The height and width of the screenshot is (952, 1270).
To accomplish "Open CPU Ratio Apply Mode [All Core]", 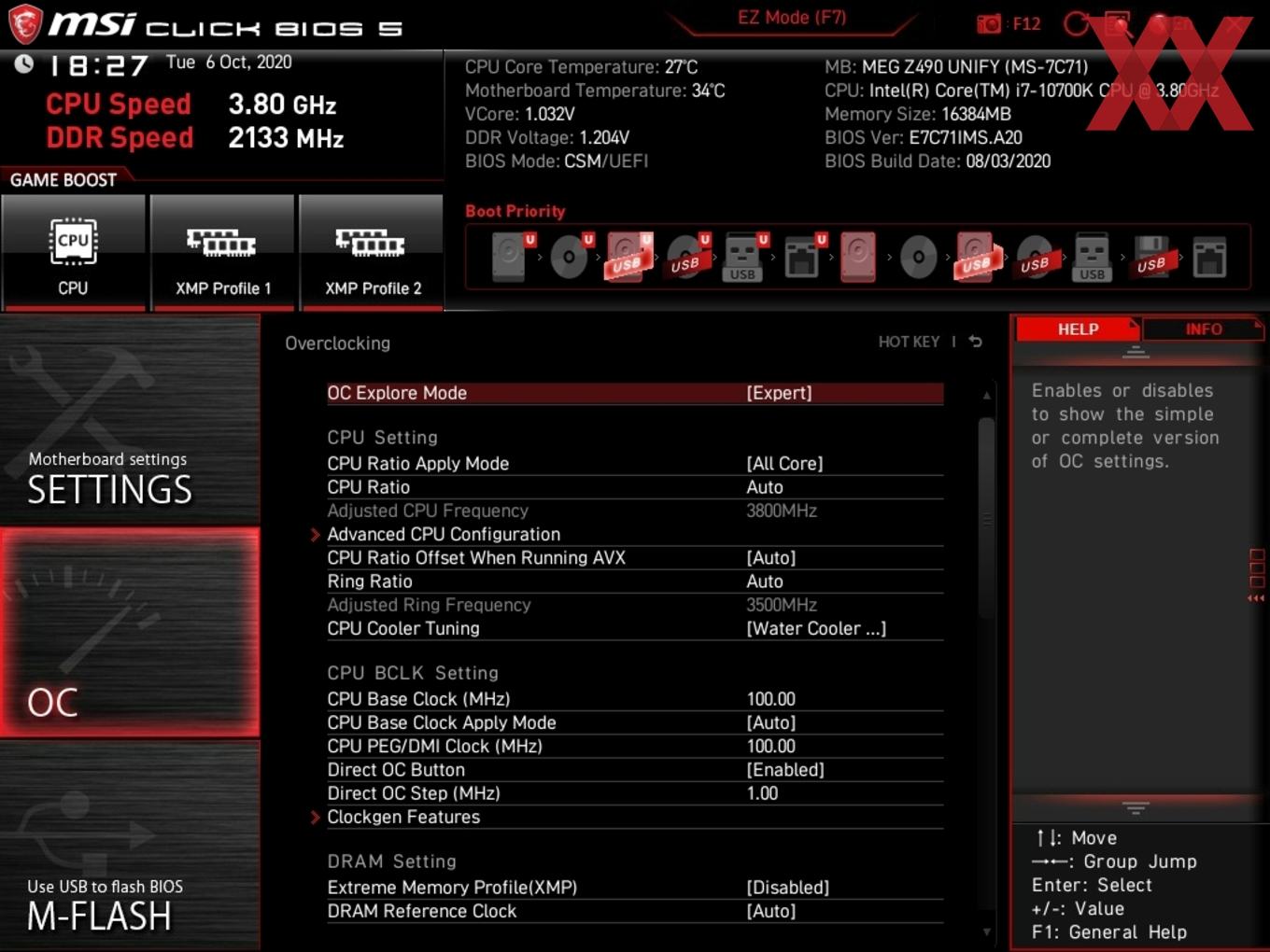I will (635, 464).
